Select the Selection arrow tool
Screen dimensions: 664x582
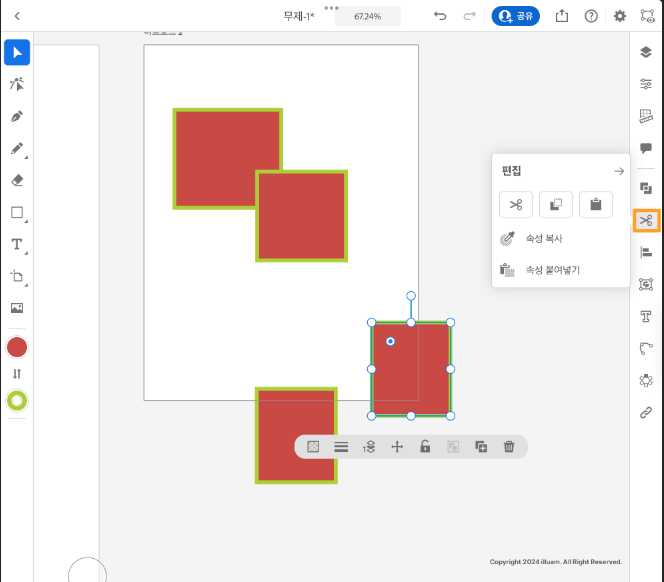[17, 53]
